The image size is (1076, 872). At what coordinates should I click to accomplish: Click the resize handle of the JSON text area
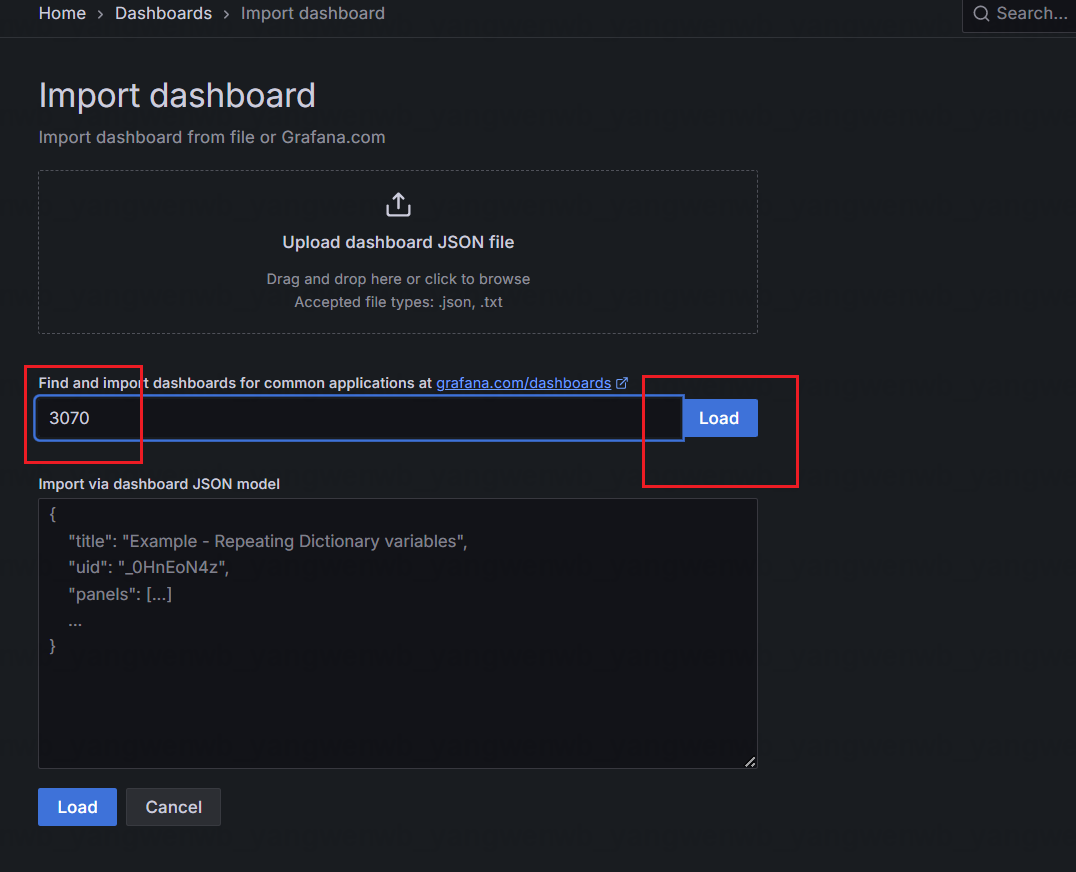(x=750, y=761)
